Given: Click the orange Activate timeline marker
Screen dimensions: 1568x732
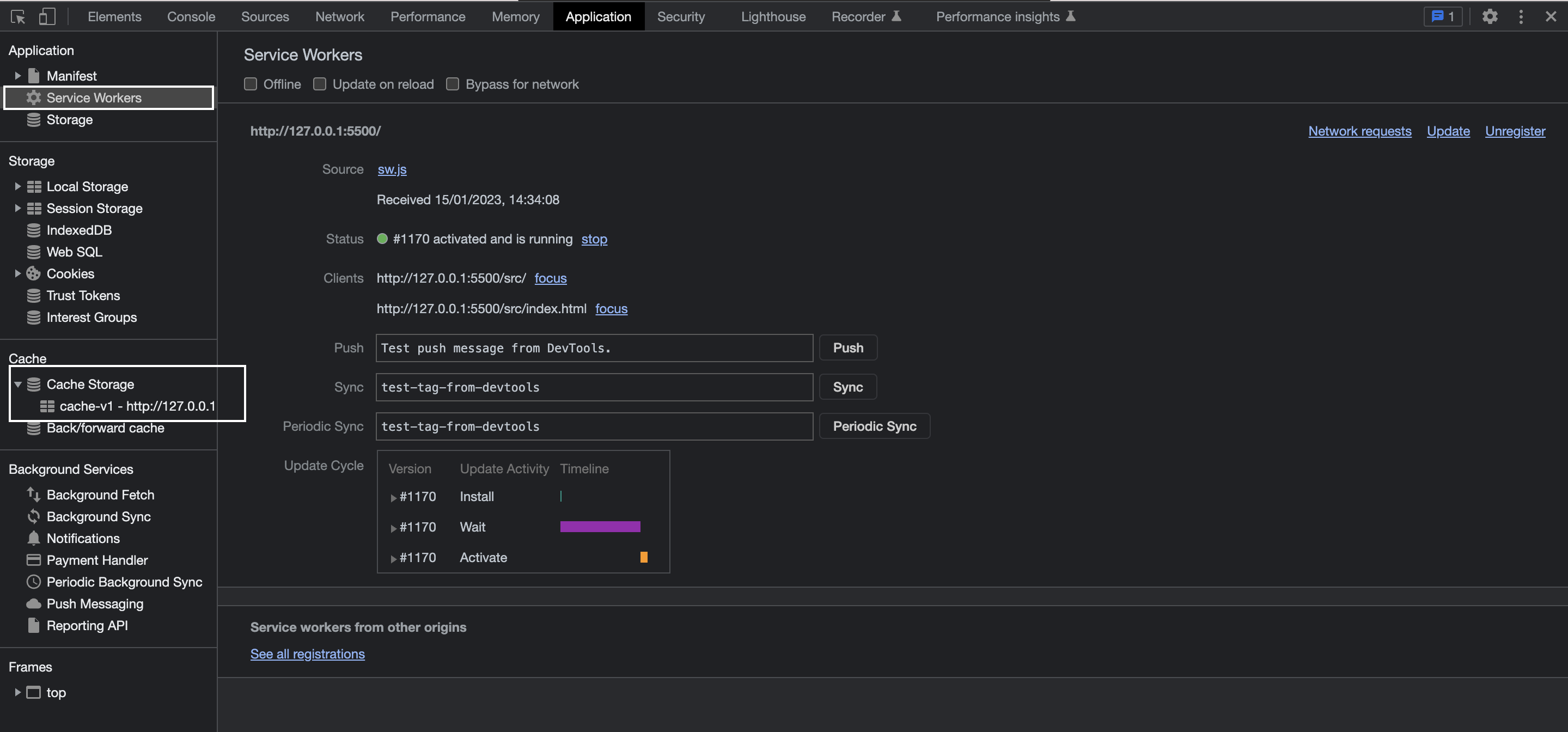Looking at the screenshot, I should click(643, 557).
